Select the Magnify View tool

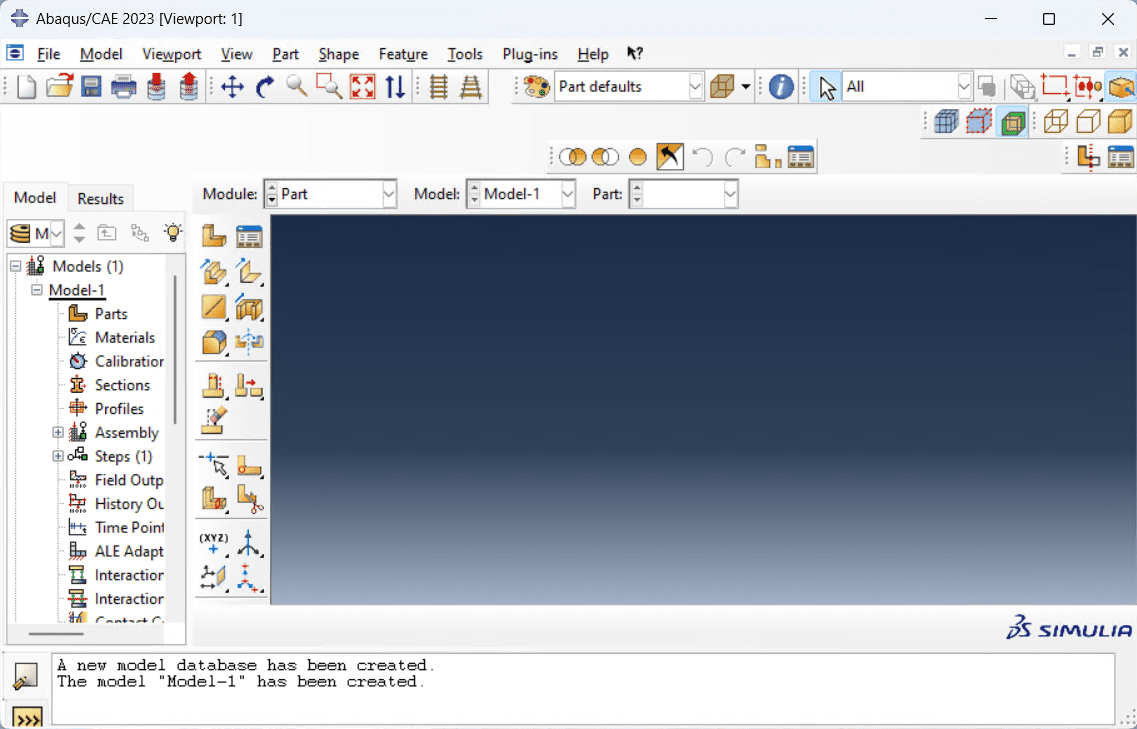pyautogui.click(x=297, y=87)
